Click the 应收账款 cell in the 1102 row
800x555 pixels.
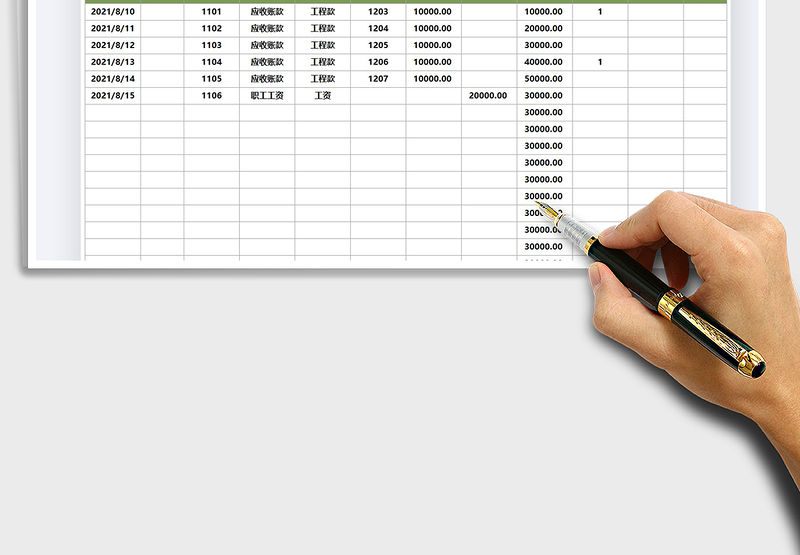pyautogui.click(x=267, y=29)
